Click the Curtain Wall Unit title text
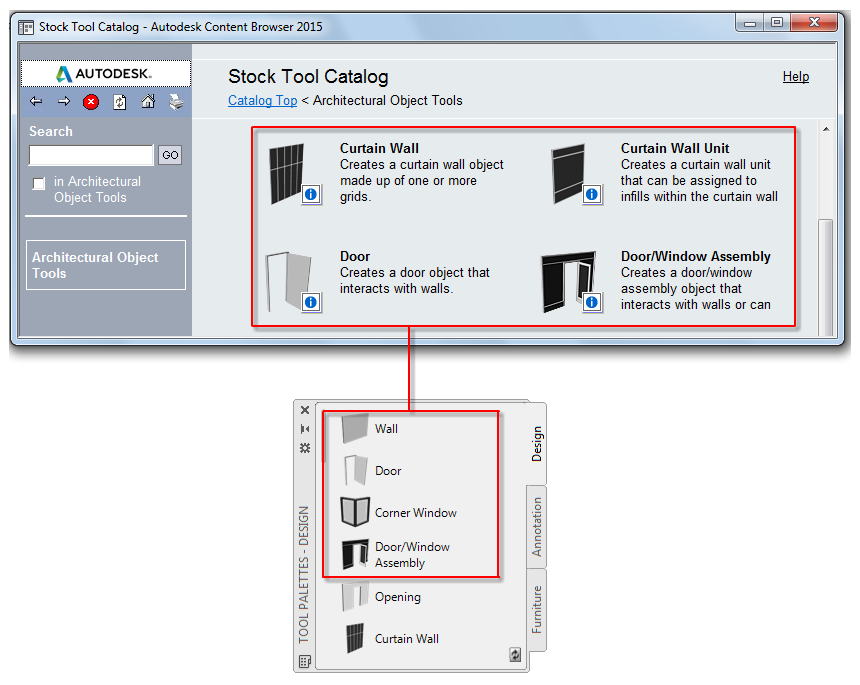 click(x=675, y=148)
